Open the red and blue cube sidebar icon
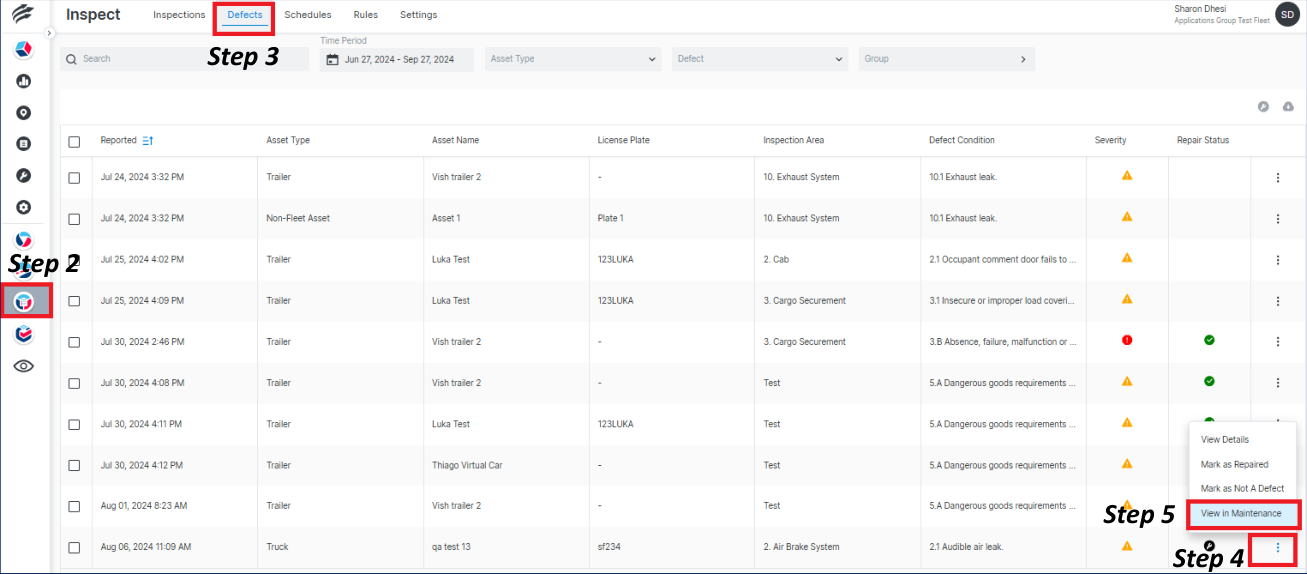Screen dimensions: 1307x574 [24, 49]
